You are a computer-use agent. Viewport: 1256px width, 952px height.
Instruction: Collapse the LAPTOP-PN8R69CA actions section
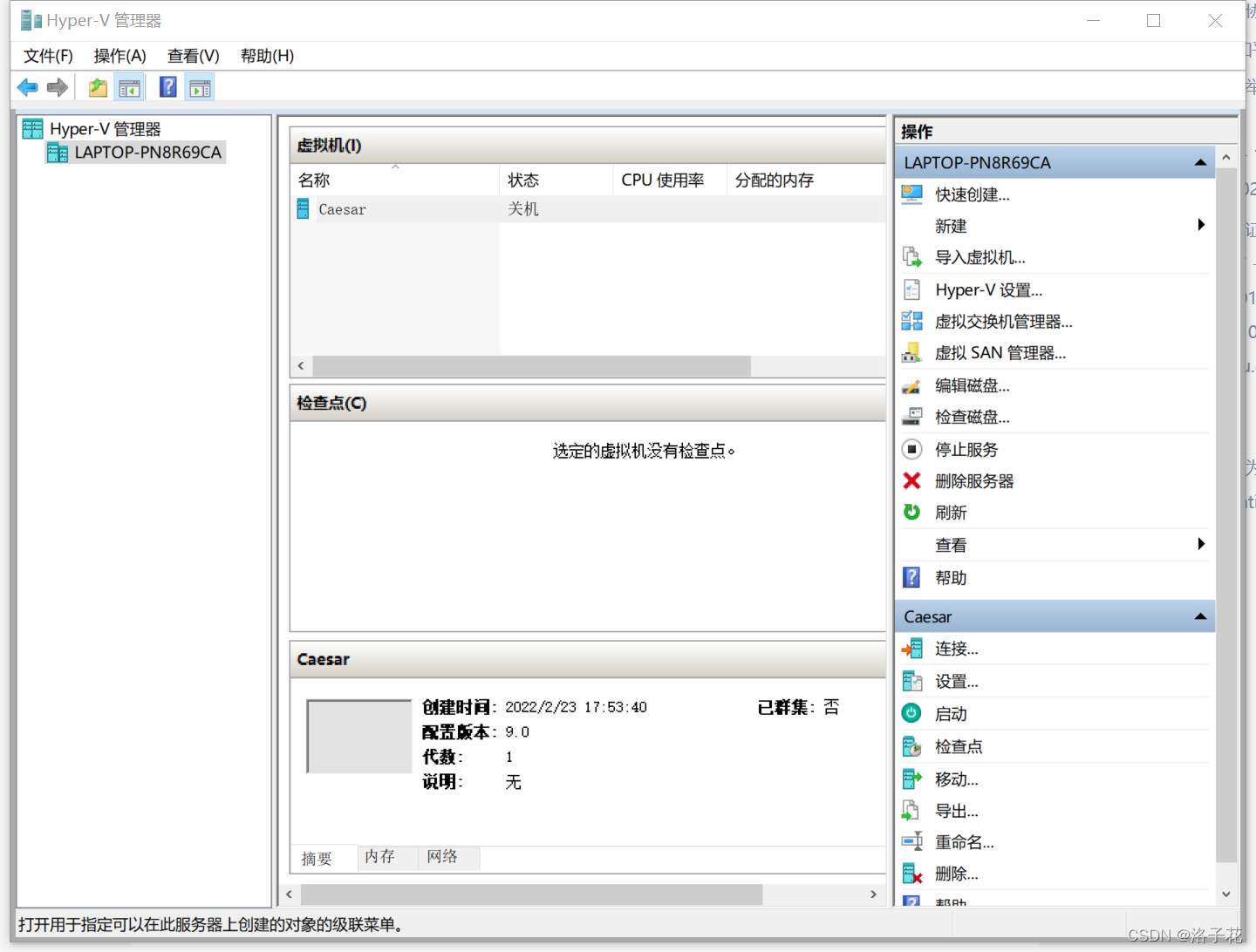[x=1200, y=163]
